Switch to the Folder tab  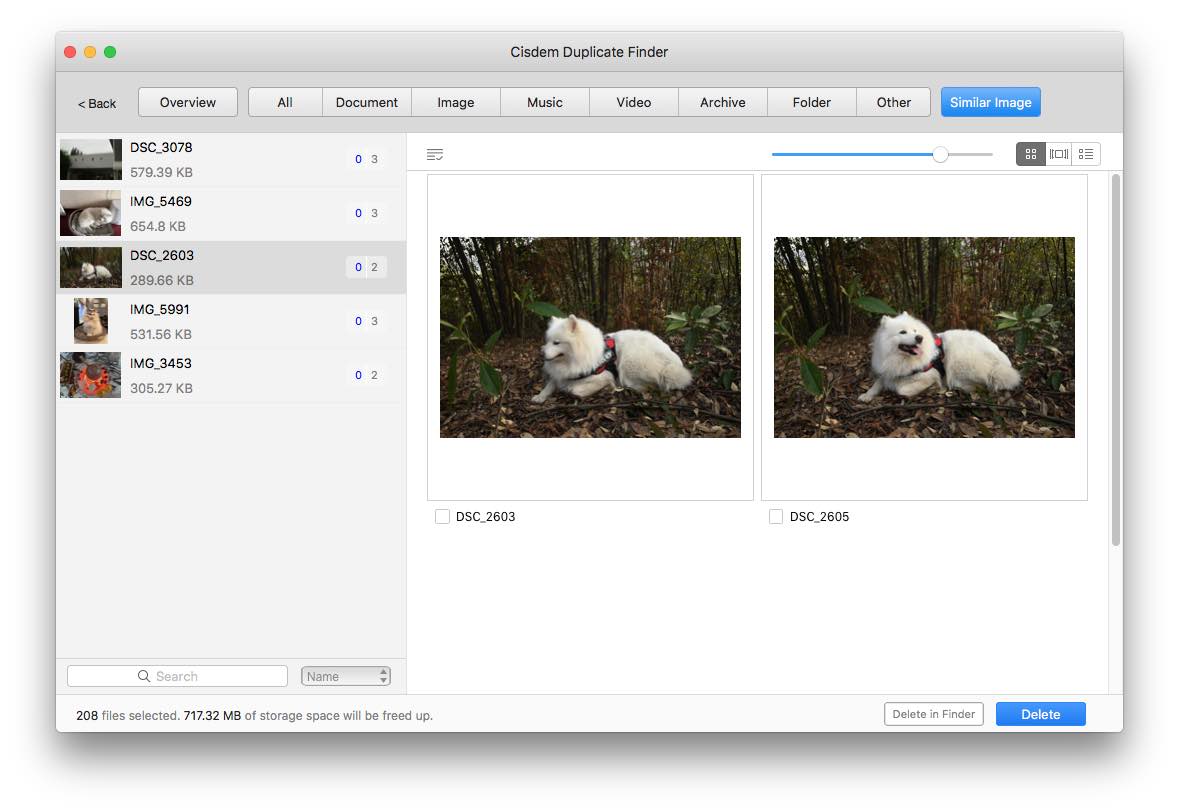[812, 102]
